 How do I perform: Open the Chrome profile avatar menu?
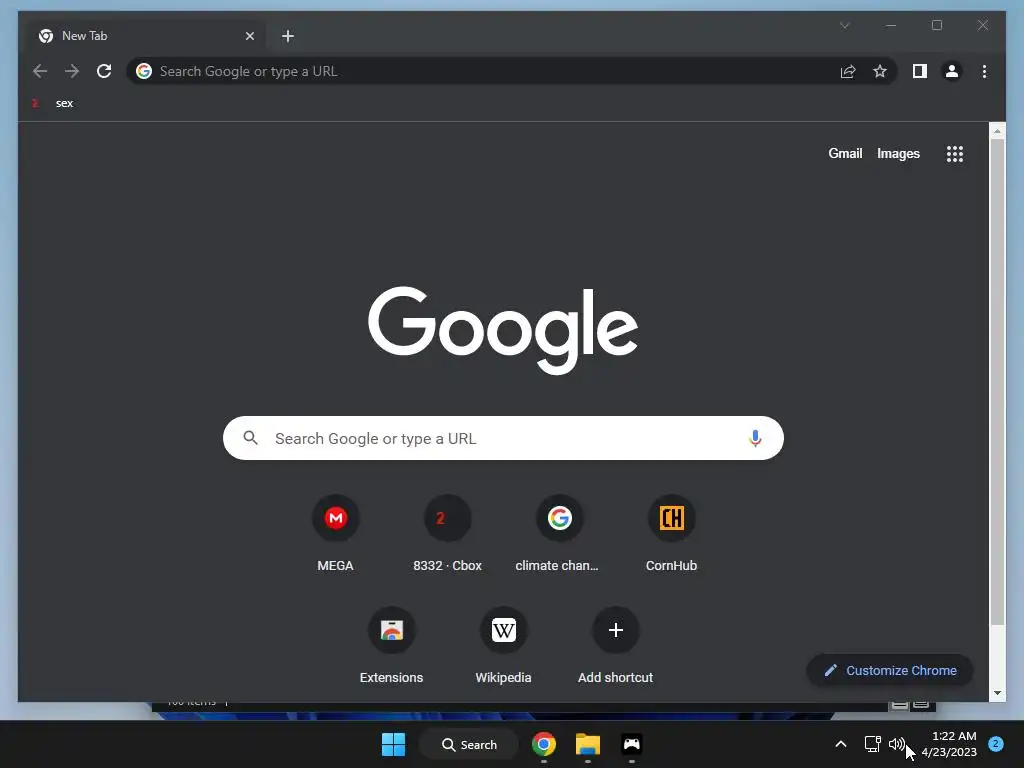952,71
